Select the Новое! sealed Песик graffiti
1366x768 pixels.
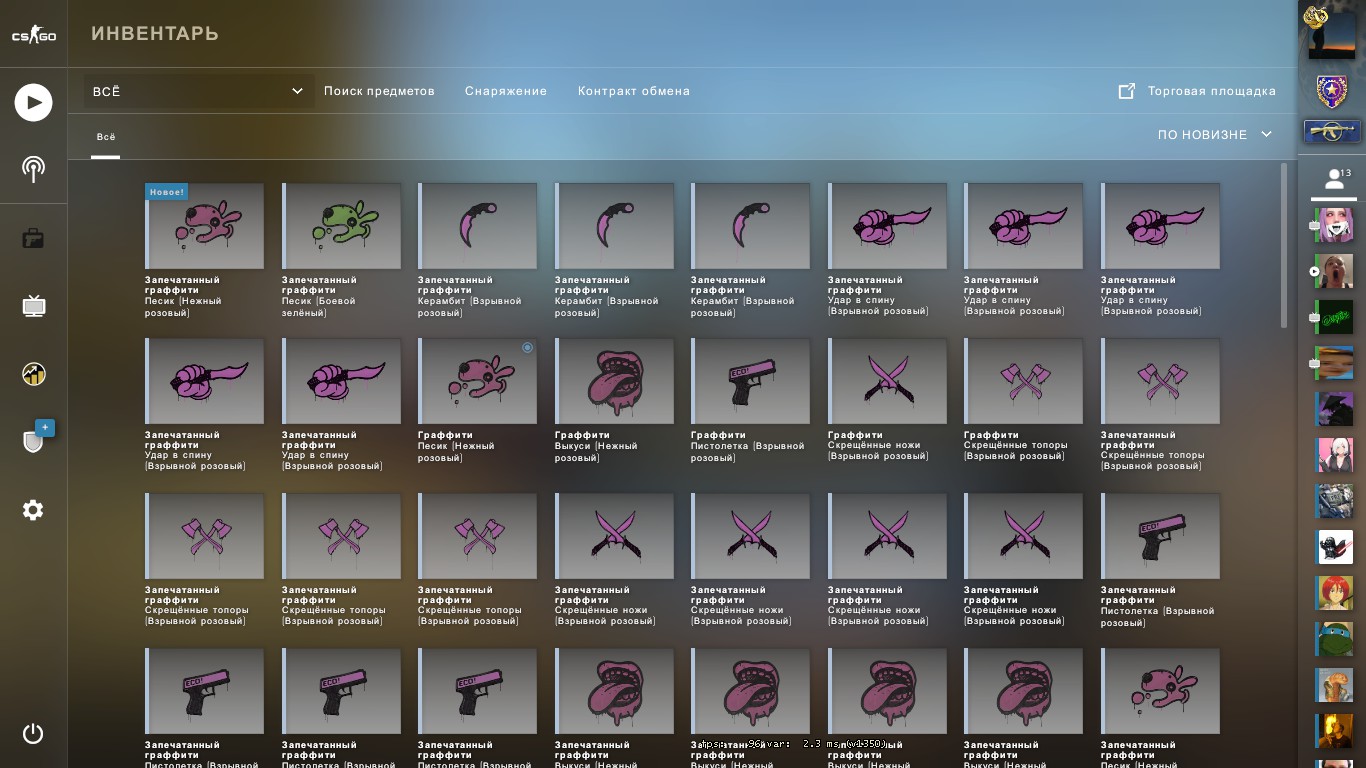(204, 250)
